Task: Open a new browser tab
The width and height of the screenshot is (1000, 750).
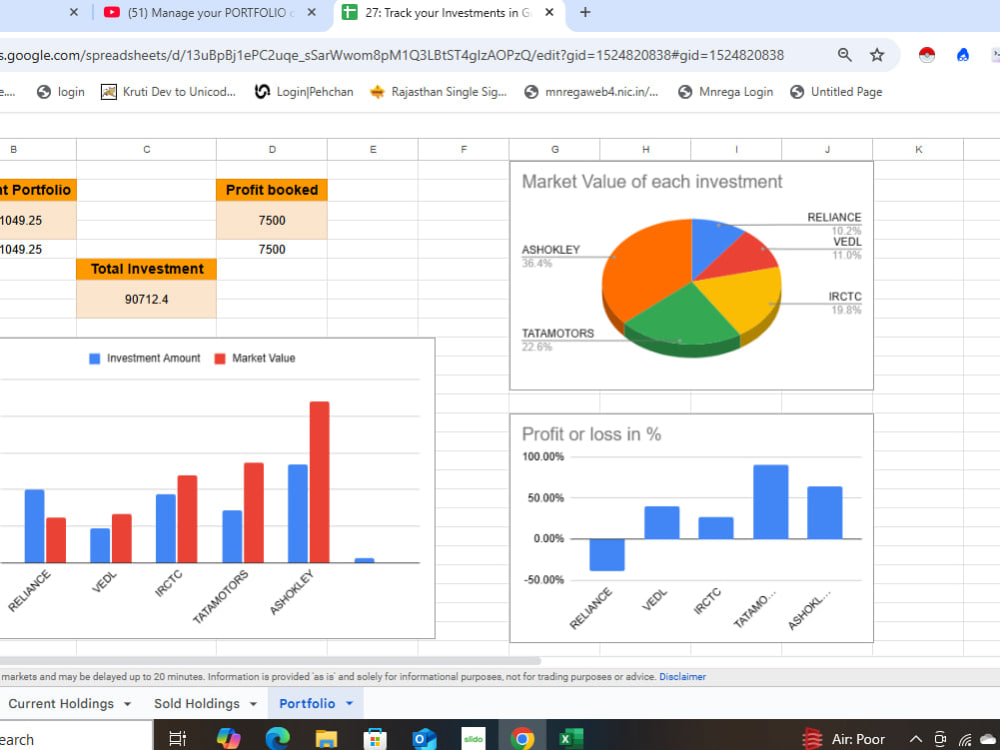Action: point(585,12)
